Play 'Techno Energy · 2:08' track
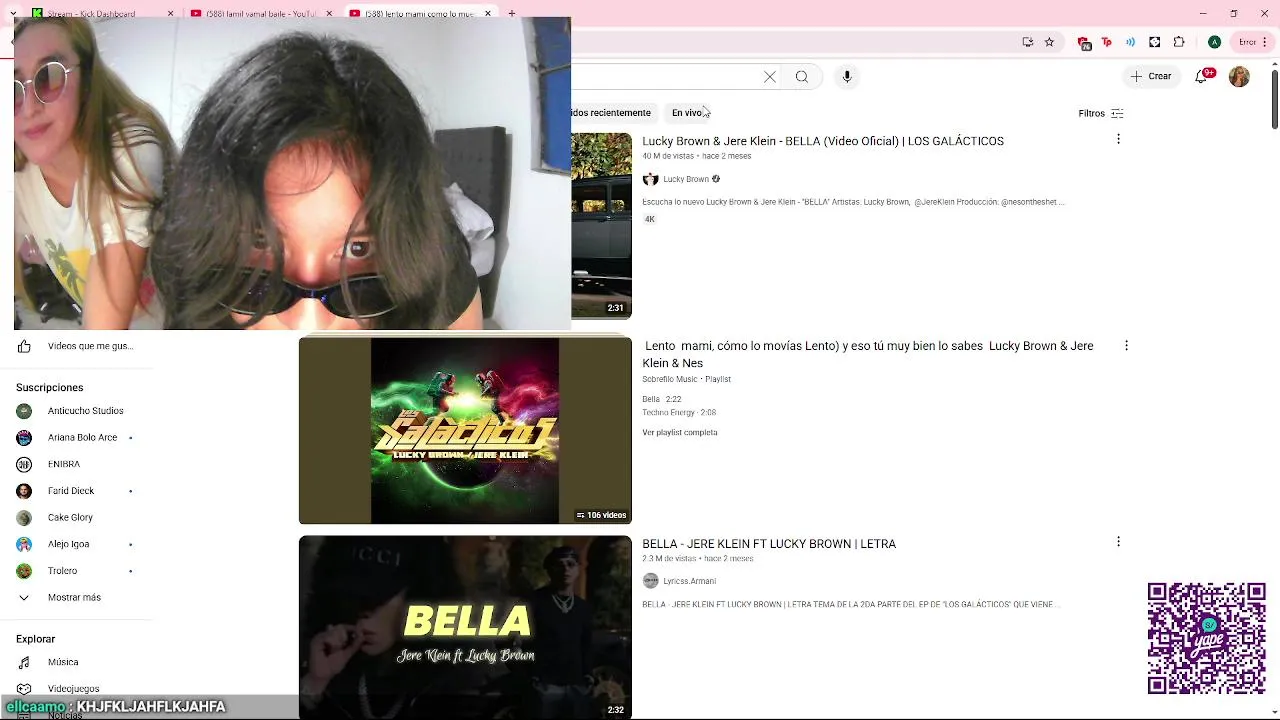The width and height of the screenshot is (1280, 720). pyautogui.click(x=679, y=412)
